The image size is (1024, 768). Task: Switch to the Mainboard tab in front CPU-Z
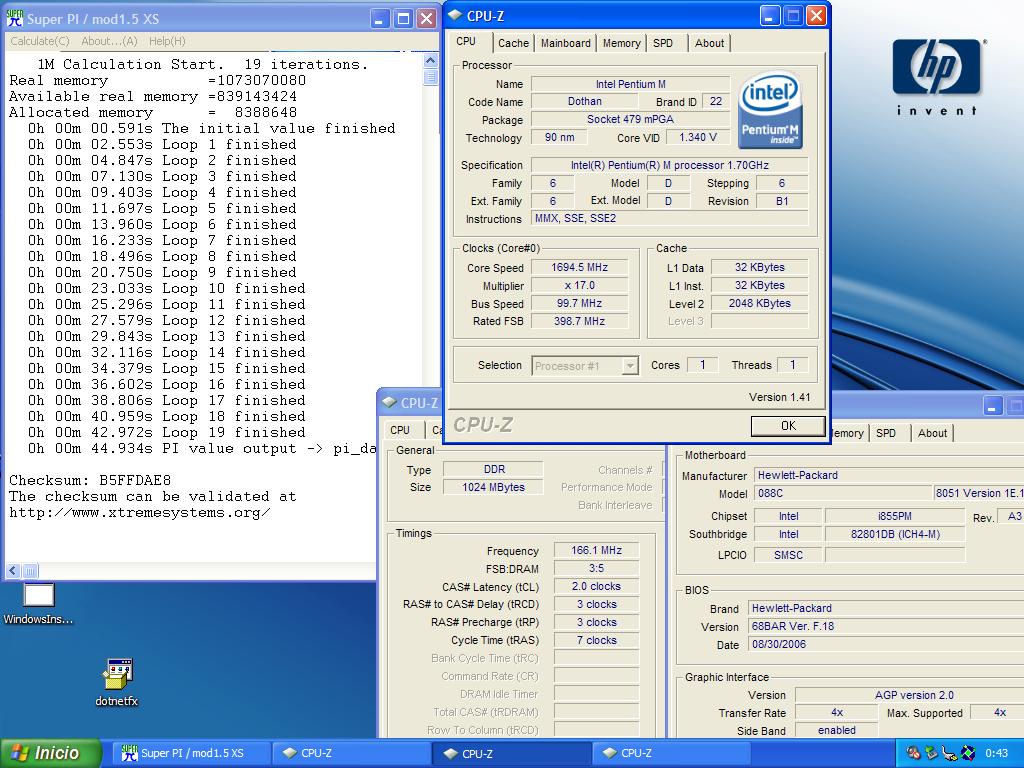click(566, 43)
